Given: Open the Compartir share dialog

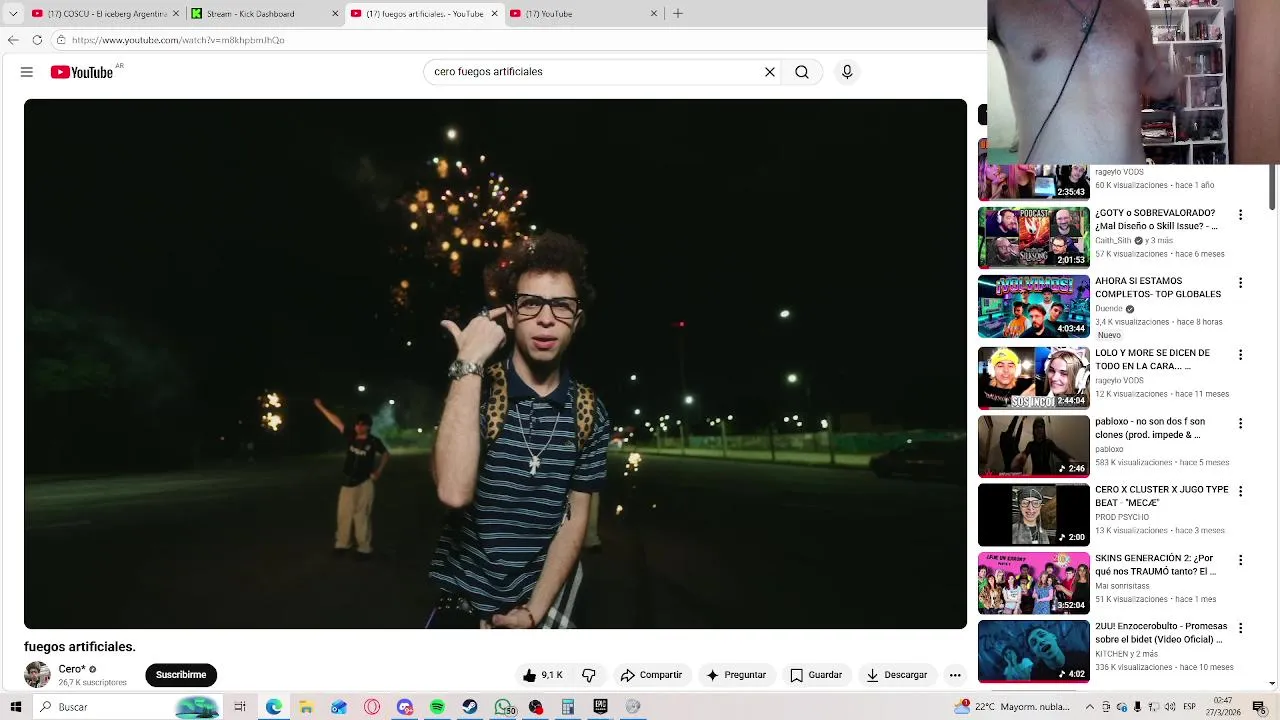Looking at the screenshot, I should [x=651, y=675].
